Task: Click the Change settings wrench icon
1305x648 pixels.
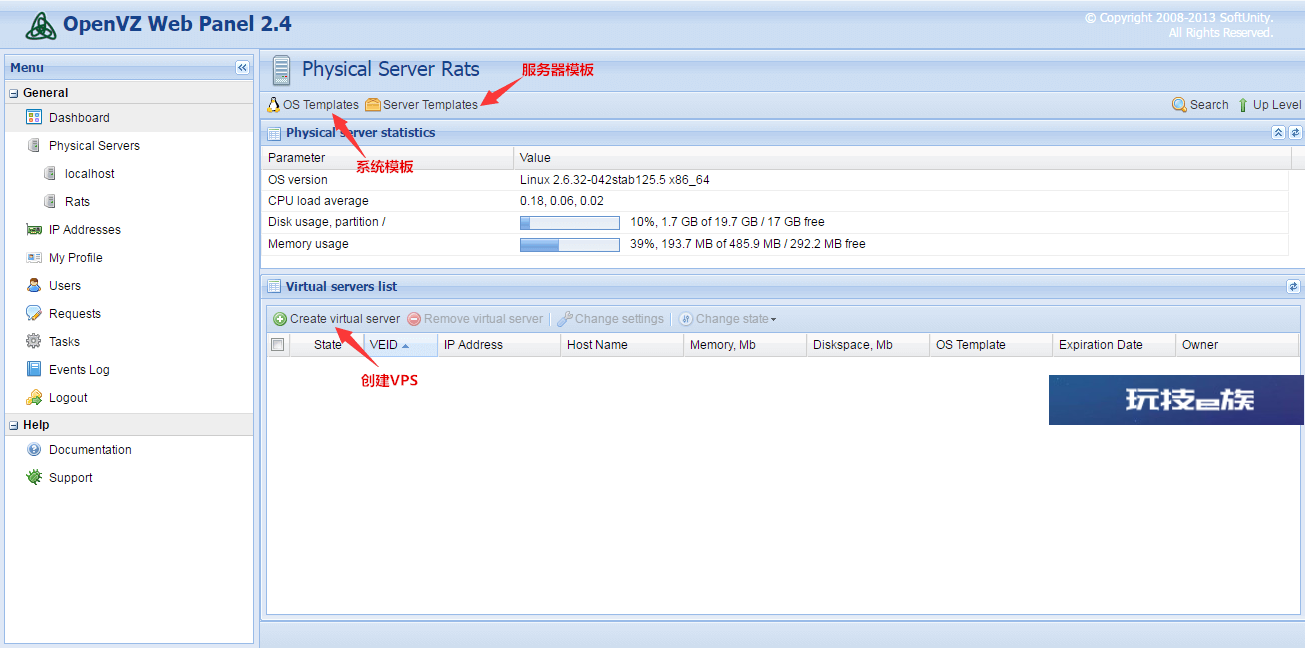Action: tap(565, 319)
